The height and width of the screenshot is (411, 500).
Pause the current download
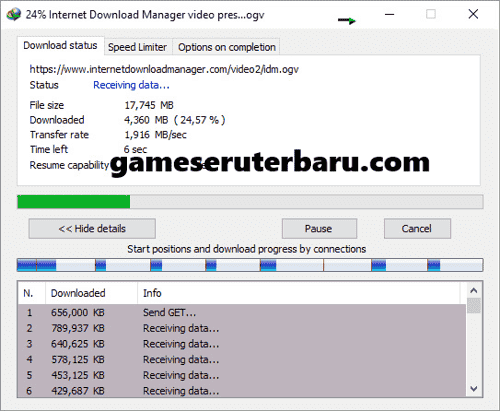[319, 229]
